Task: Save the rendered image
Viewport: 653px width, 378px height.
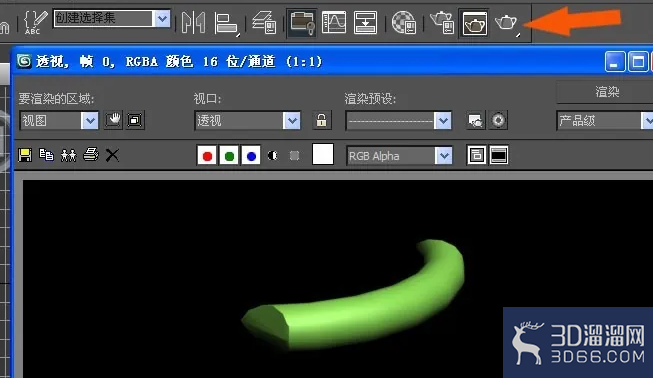Action: (25, 155)
